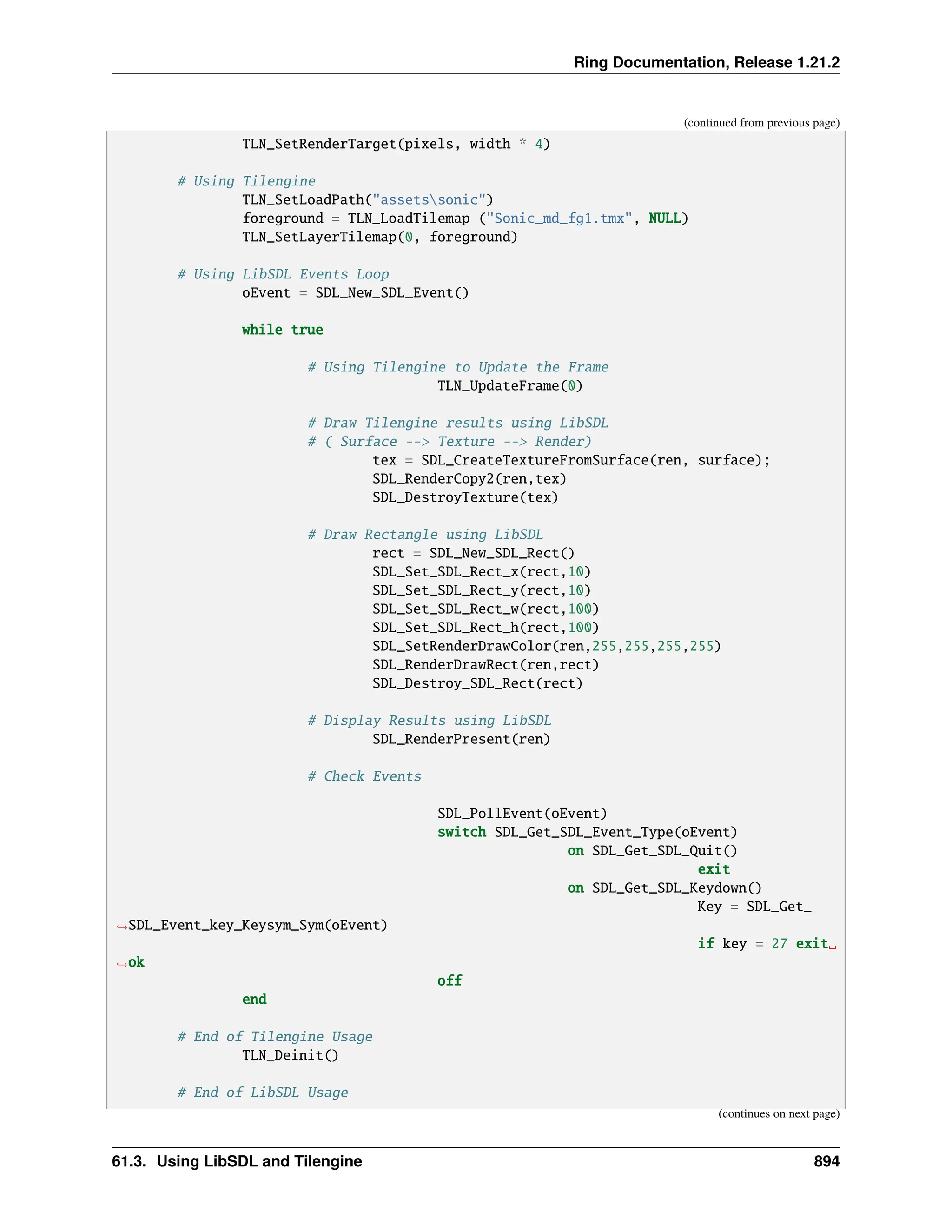Click the 'end' keyword
The height and width of the screenshot is (1232, 952).
coord(254,1000)
